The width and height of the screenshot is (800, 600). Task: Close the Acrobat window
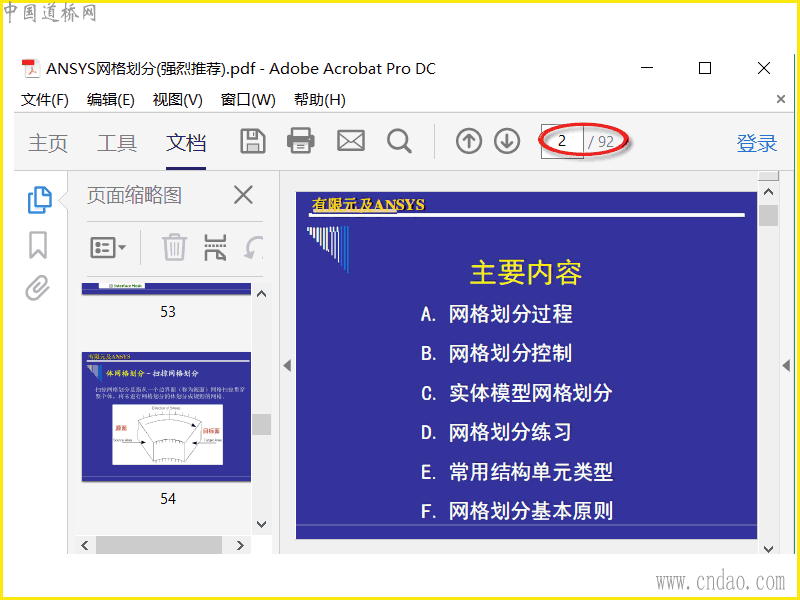tap(764, 68)
